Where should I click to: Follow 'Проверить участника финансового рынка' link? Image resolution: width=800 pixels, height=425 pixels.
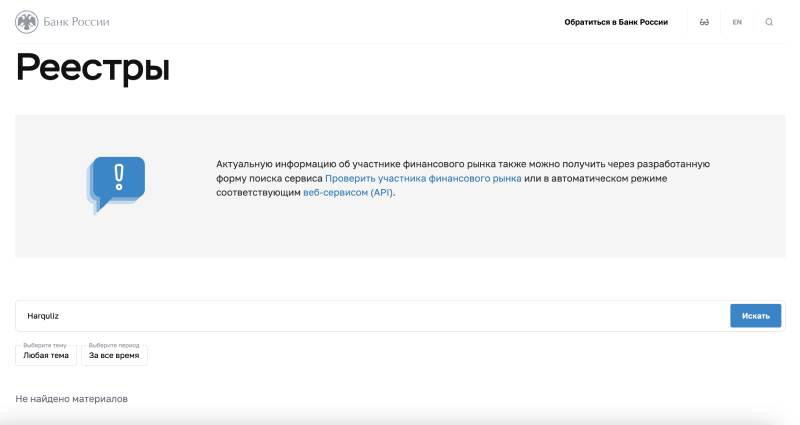[423, 178]
